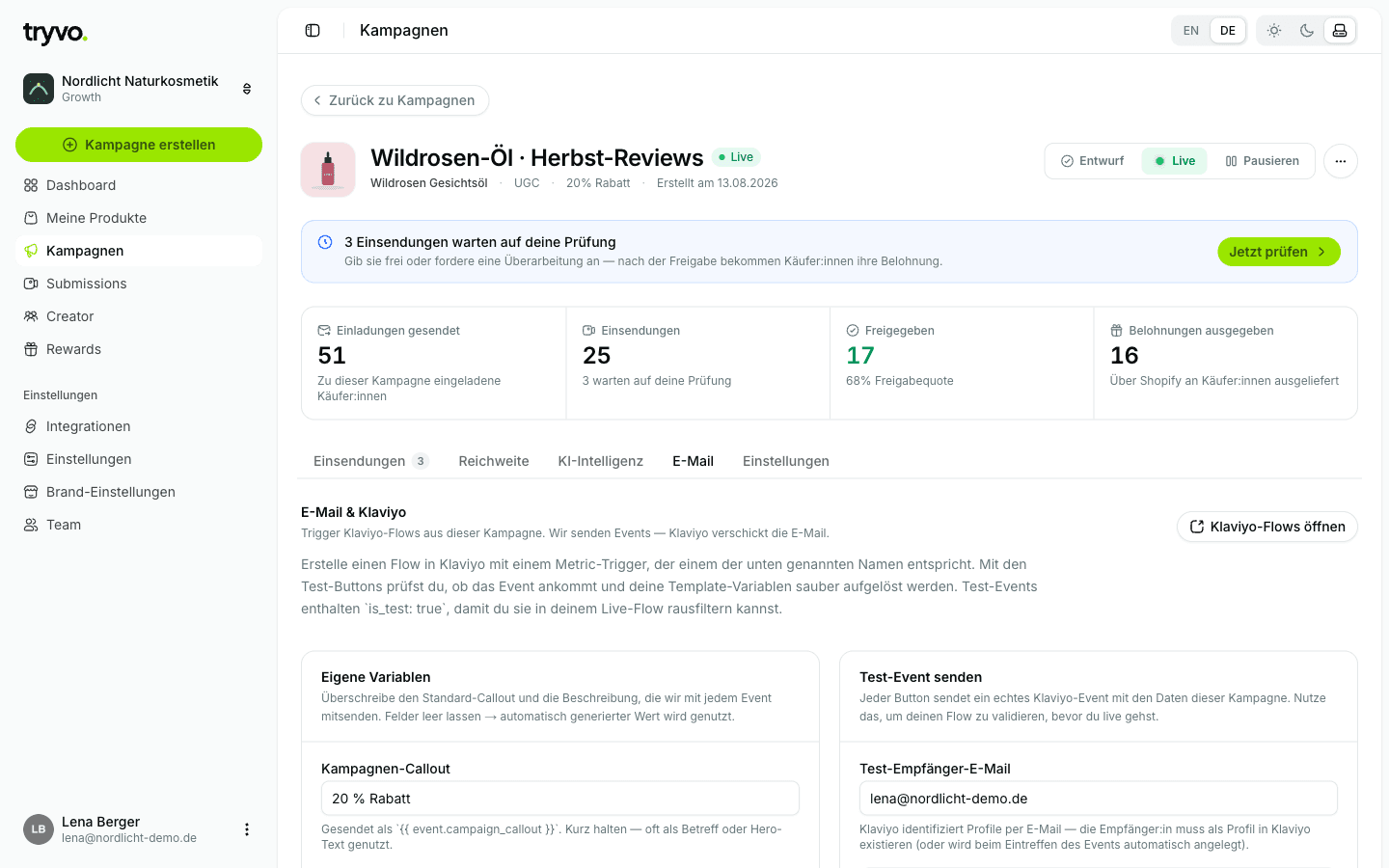This screenshot has height=868, width=1389.
Task: Click Jetzt prüfen button
Action: [1279, 252]
